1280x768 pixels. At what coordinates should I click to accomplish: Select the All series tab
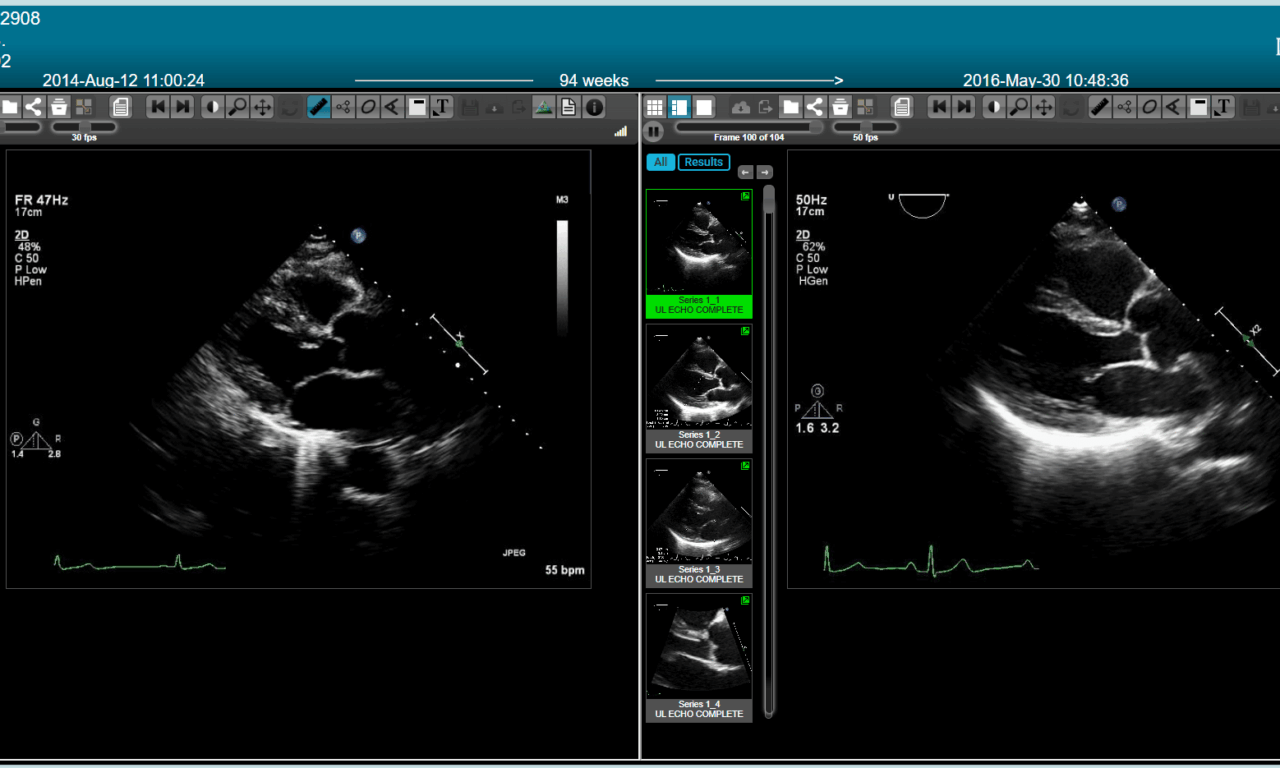coord(660,162)
